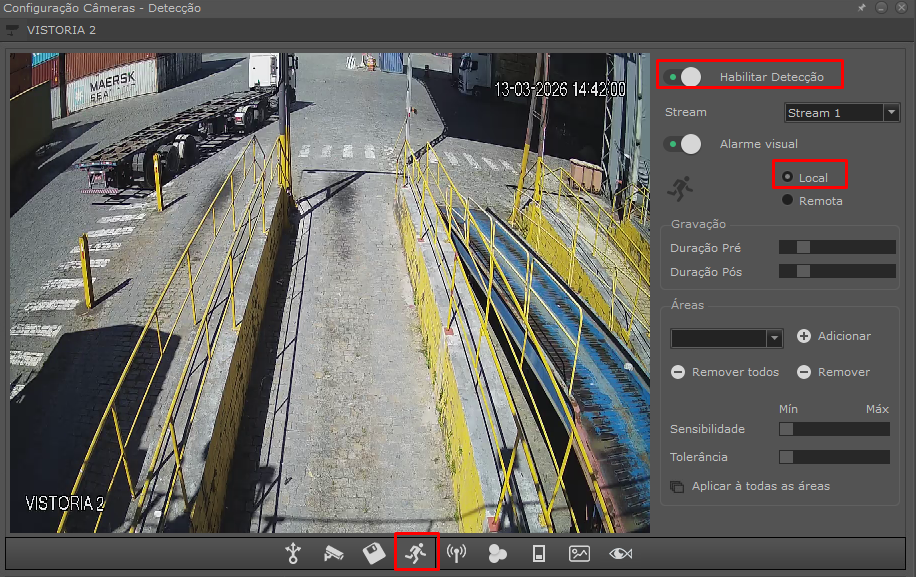
Task: Click the image picture settings icon
Action: [x=579, y=553]
